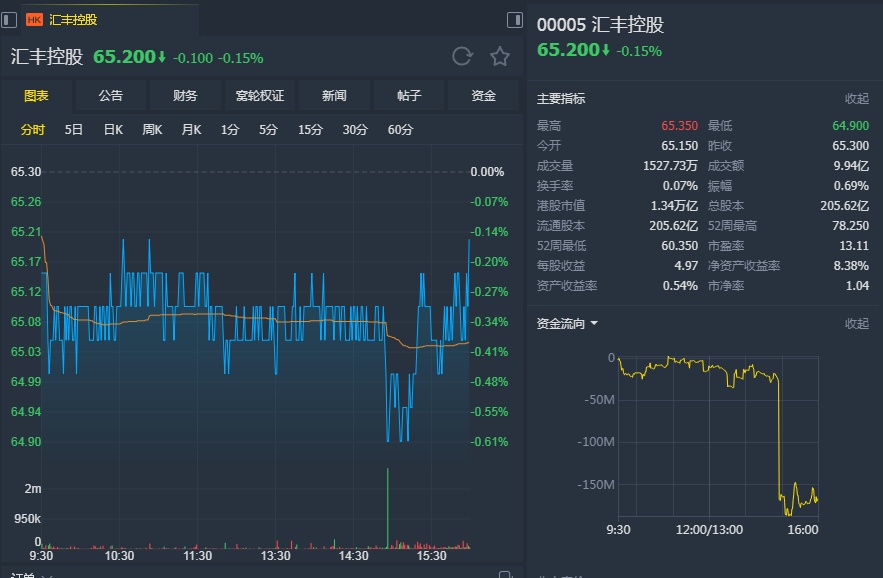Click the -150M fund flow axis label
Screen dimensions: 883x578
(x=596, y=484)
